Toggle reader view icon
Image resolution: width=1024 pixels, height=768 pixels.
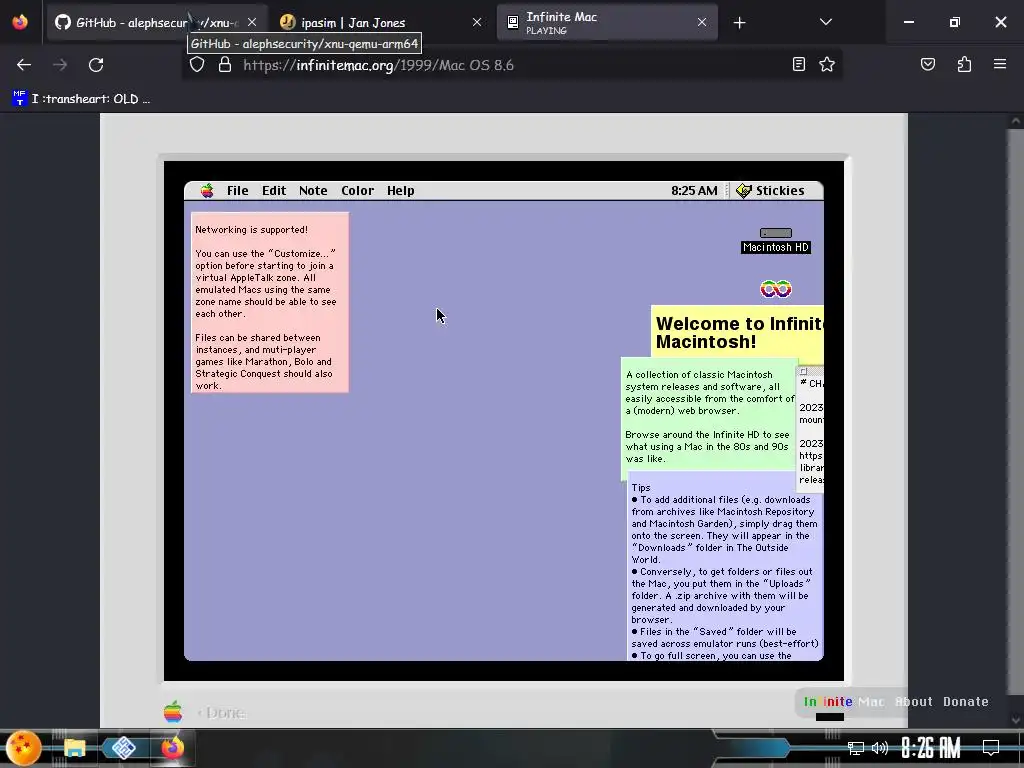pos(798,64)
